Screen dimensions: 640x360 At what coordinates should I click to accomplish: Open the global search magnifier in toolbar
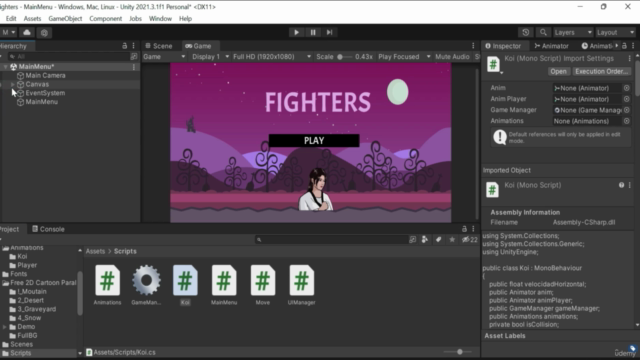[543, 32]
